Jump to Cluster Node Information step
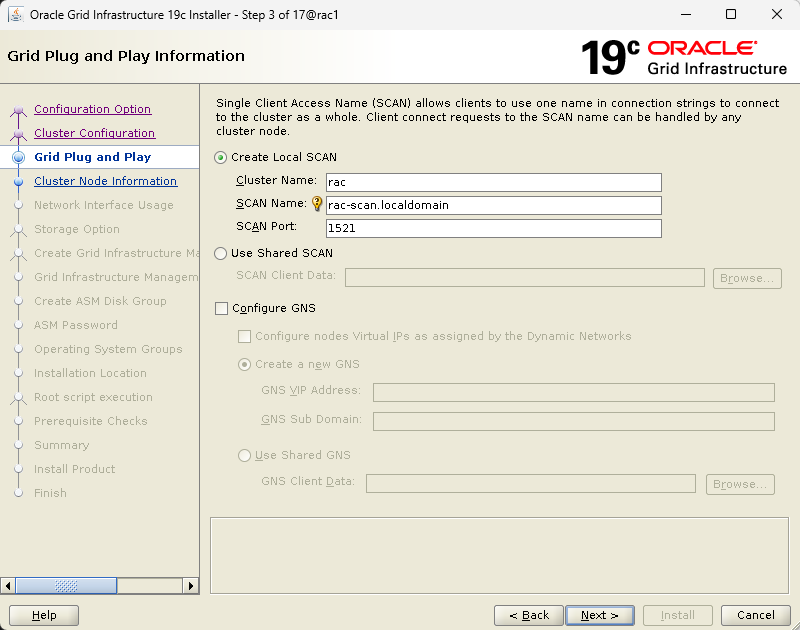This screenshot has width=800, height=630. click(106, 181)
